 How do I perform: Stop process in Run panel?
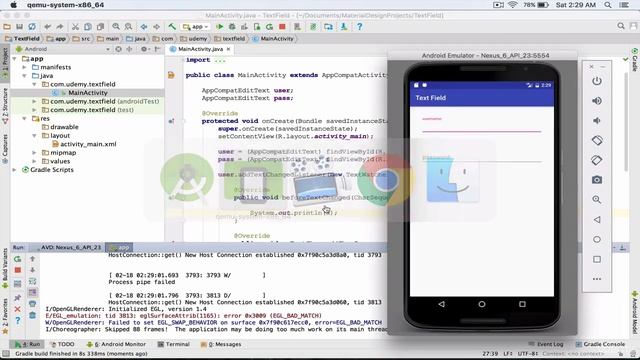(x=18, y=270)
